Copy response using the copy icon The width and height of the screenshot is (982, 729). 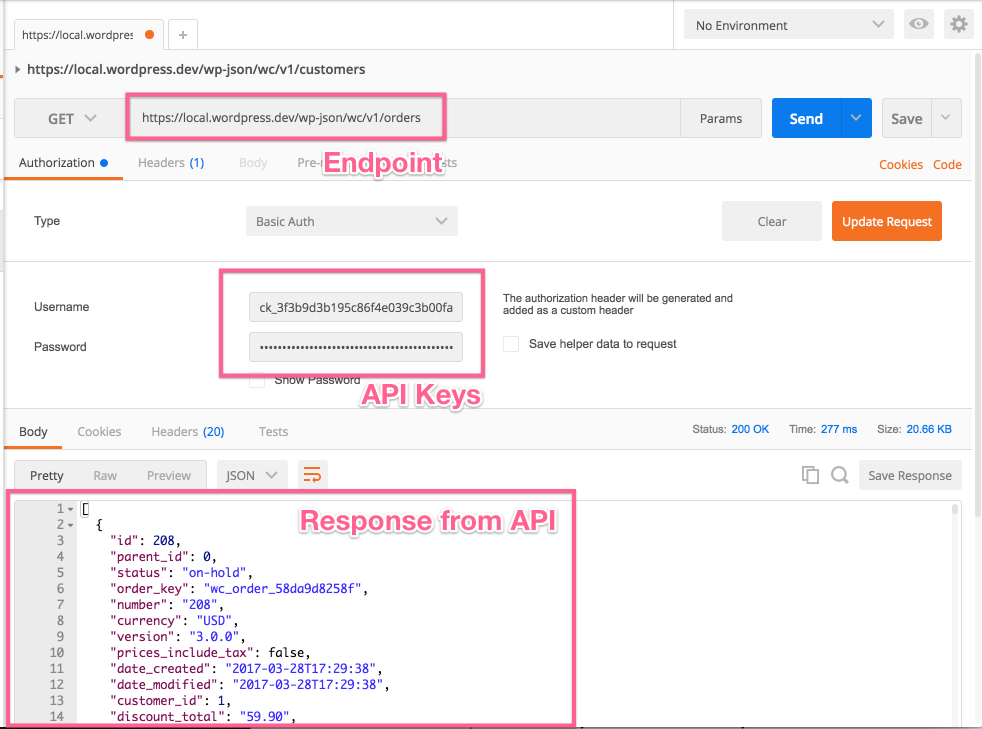(x=810, y=475)
